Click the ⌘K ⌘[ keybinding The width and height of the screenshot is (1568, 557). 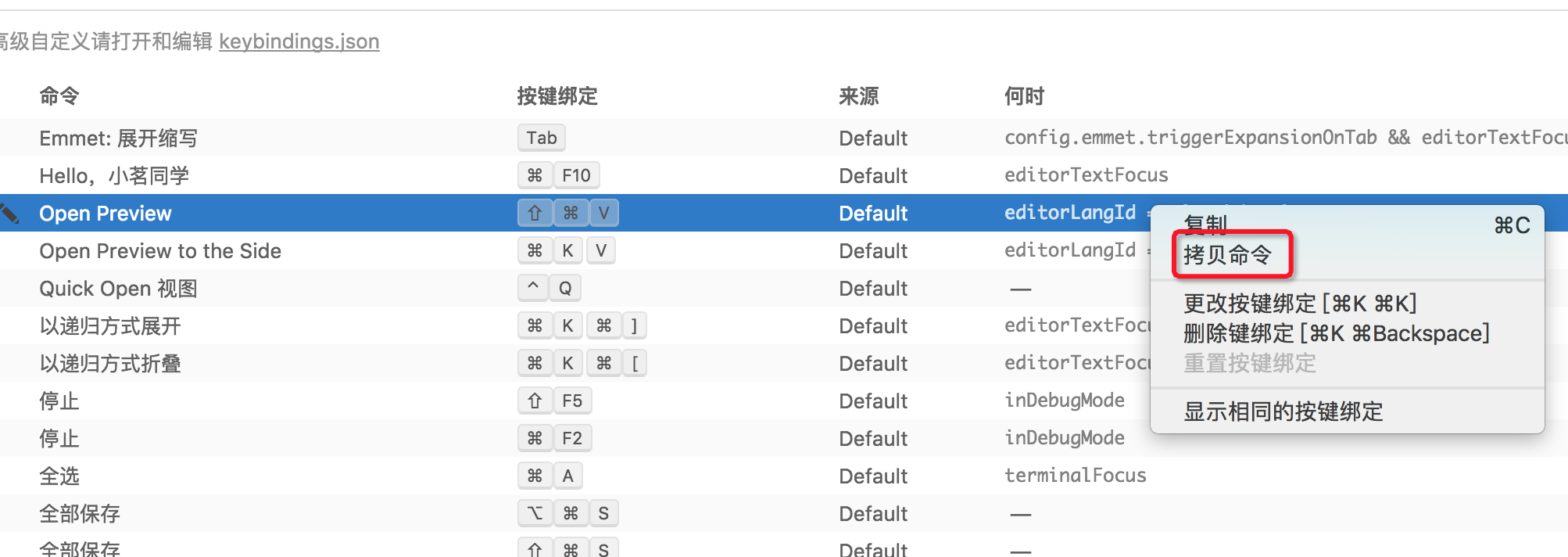[x=582, y=363]
